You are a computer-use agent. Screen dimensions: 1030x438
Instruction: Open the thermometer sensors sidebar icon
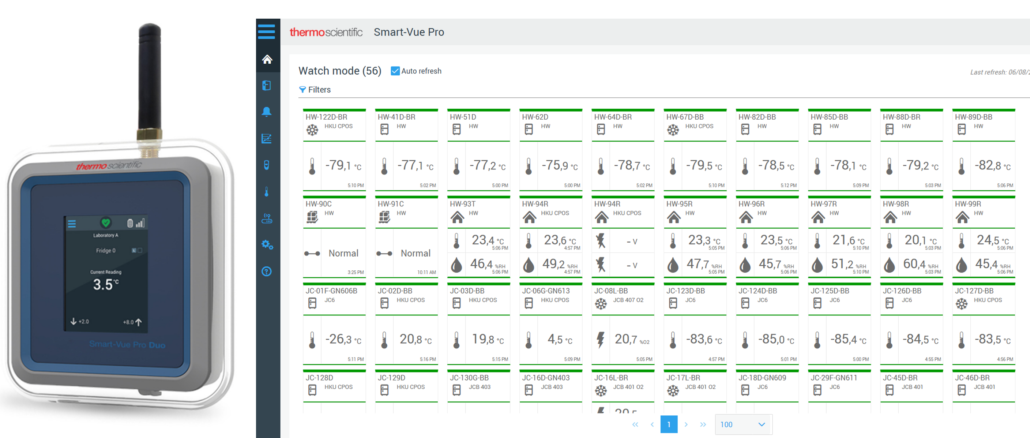click(x=267, y=192)
